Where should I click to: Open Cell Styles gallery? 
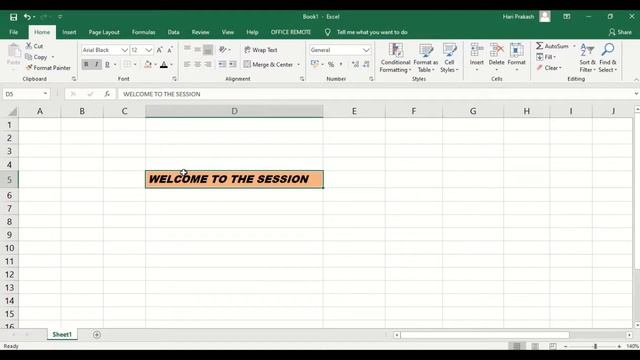(x=449, y=58)
